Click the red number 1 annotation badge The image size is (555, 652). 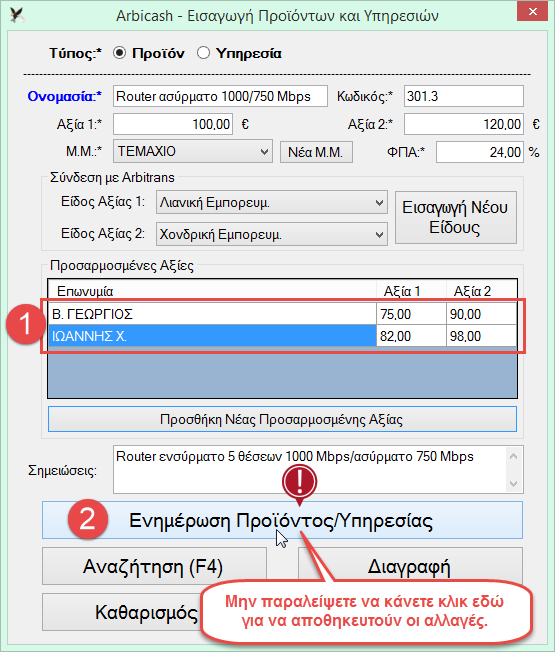tap(26, 324)
